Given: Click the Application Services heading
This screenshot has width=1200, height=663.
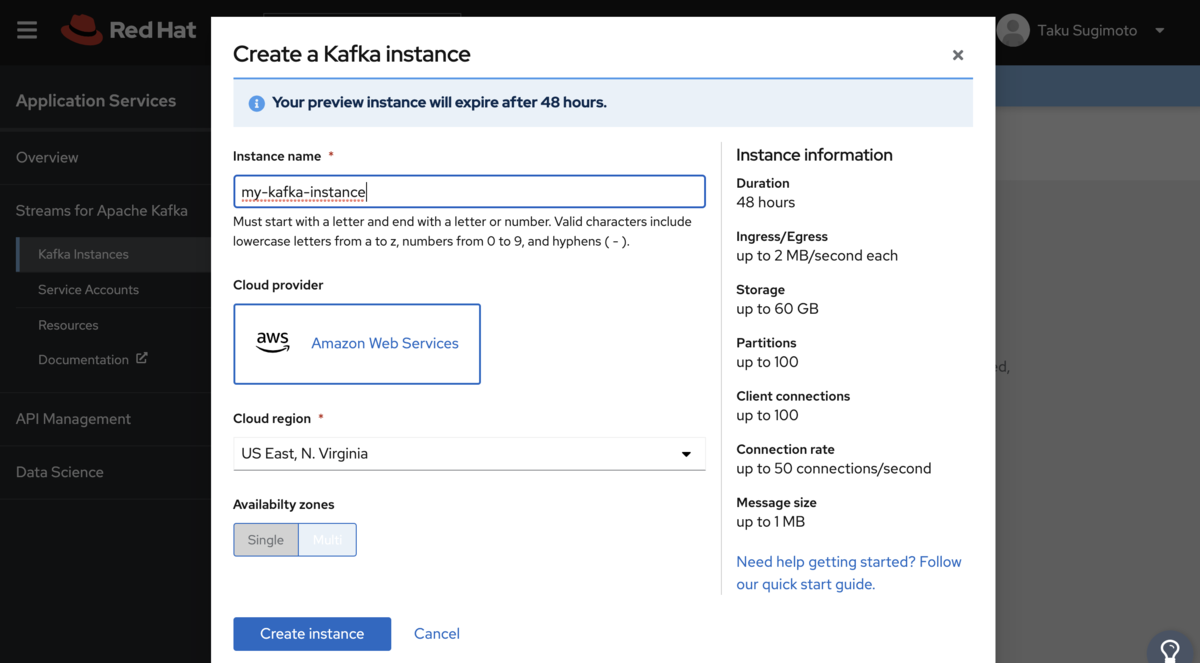Looking at the screenshot, I should tap(96, 101).
